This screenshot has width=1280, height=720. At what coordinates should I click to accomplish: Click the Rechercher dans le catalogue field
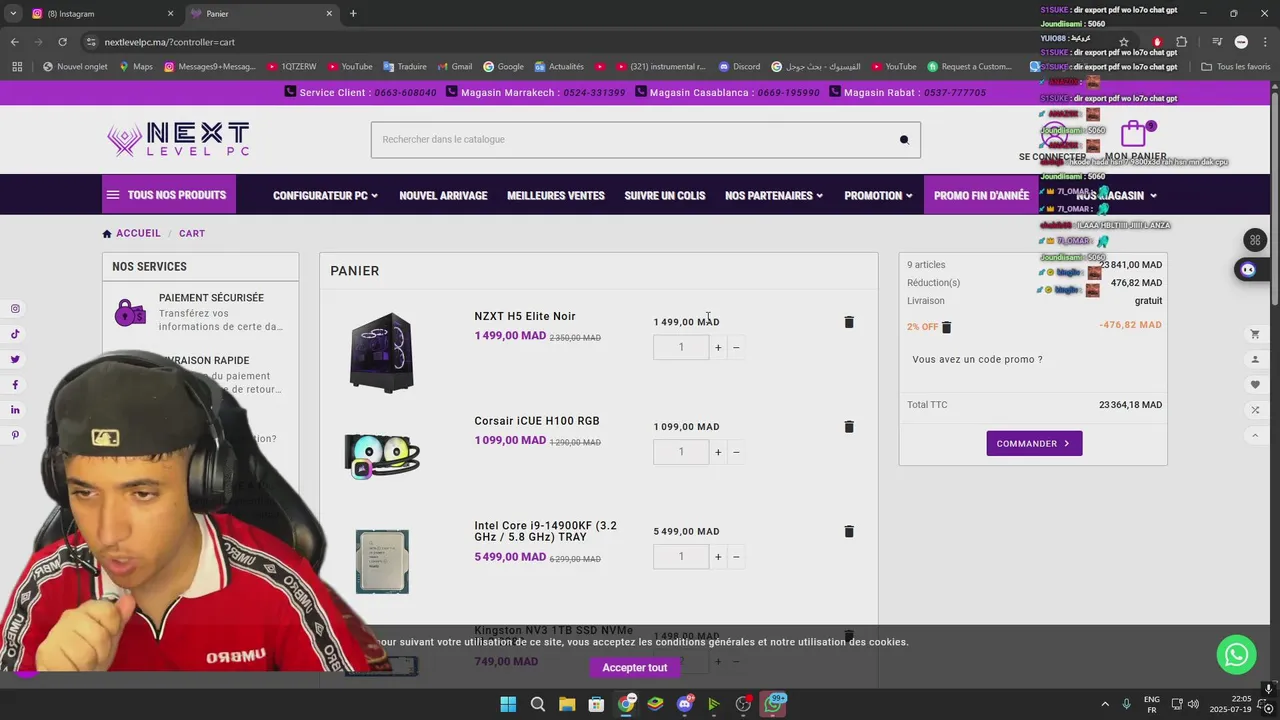coord(645,140)
